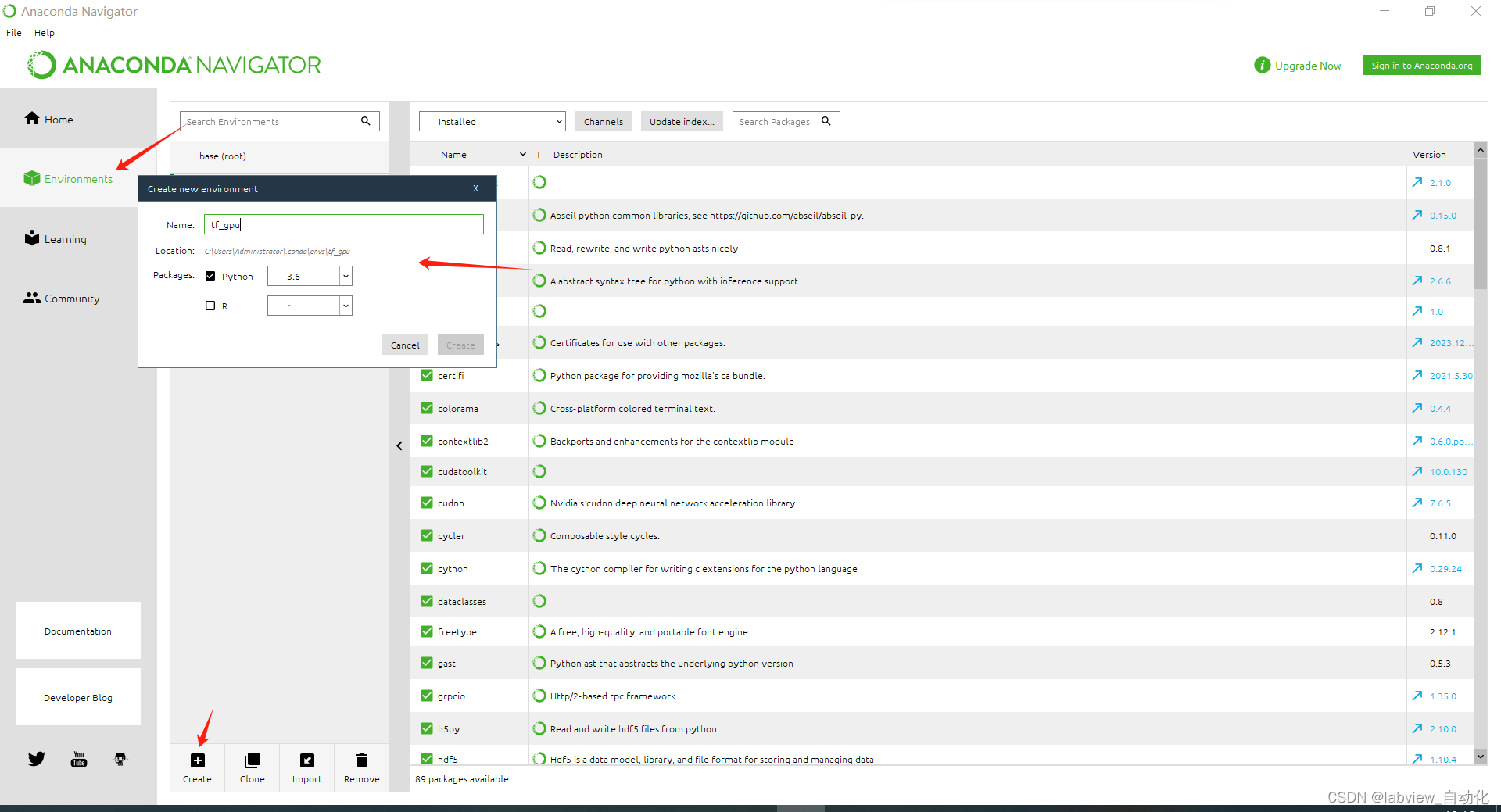Toggle the cudnn package checkbox
1501x812 pixels.
(x=427, y=503)
